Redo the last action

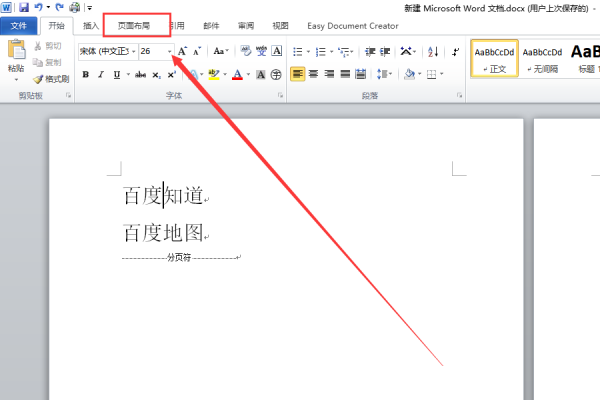pos(59,7)
